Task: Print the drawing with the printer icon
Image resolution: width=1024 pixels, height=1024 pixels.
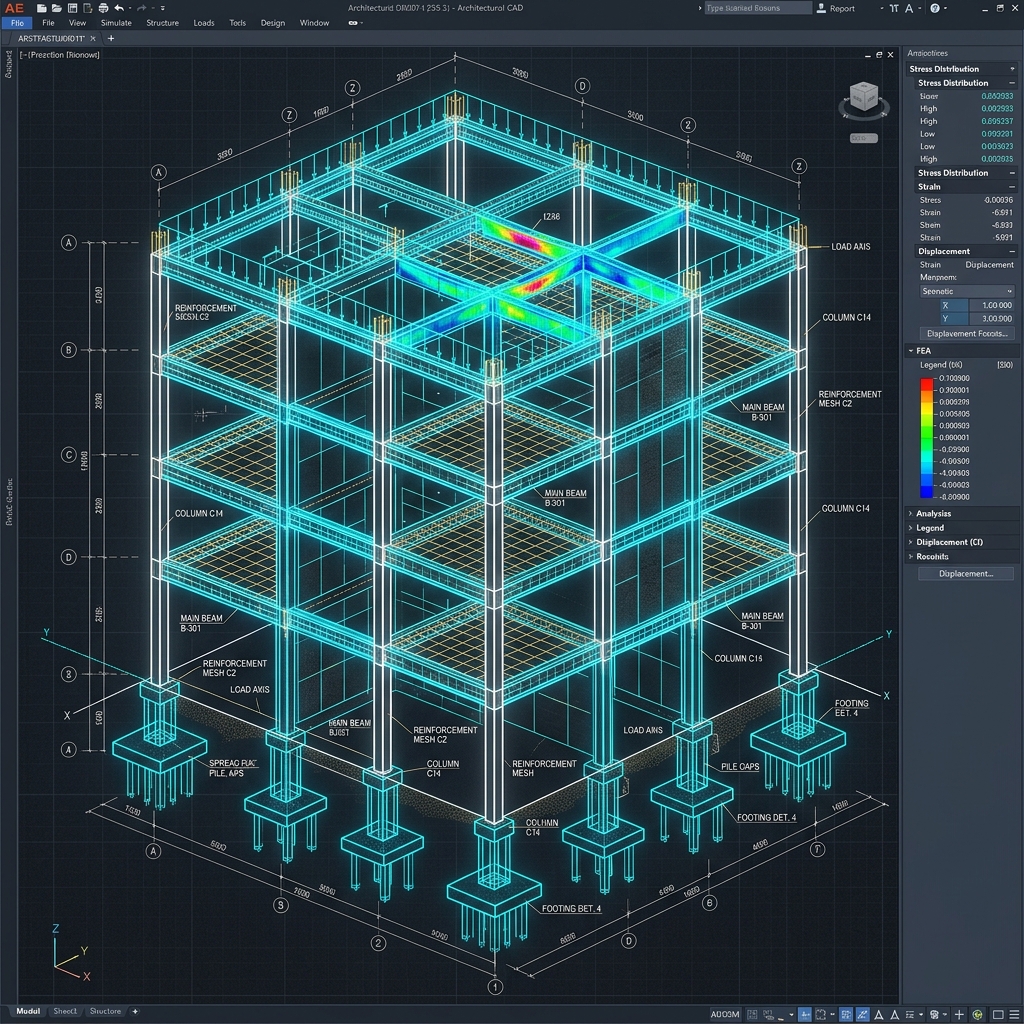Action: (103, 8)
